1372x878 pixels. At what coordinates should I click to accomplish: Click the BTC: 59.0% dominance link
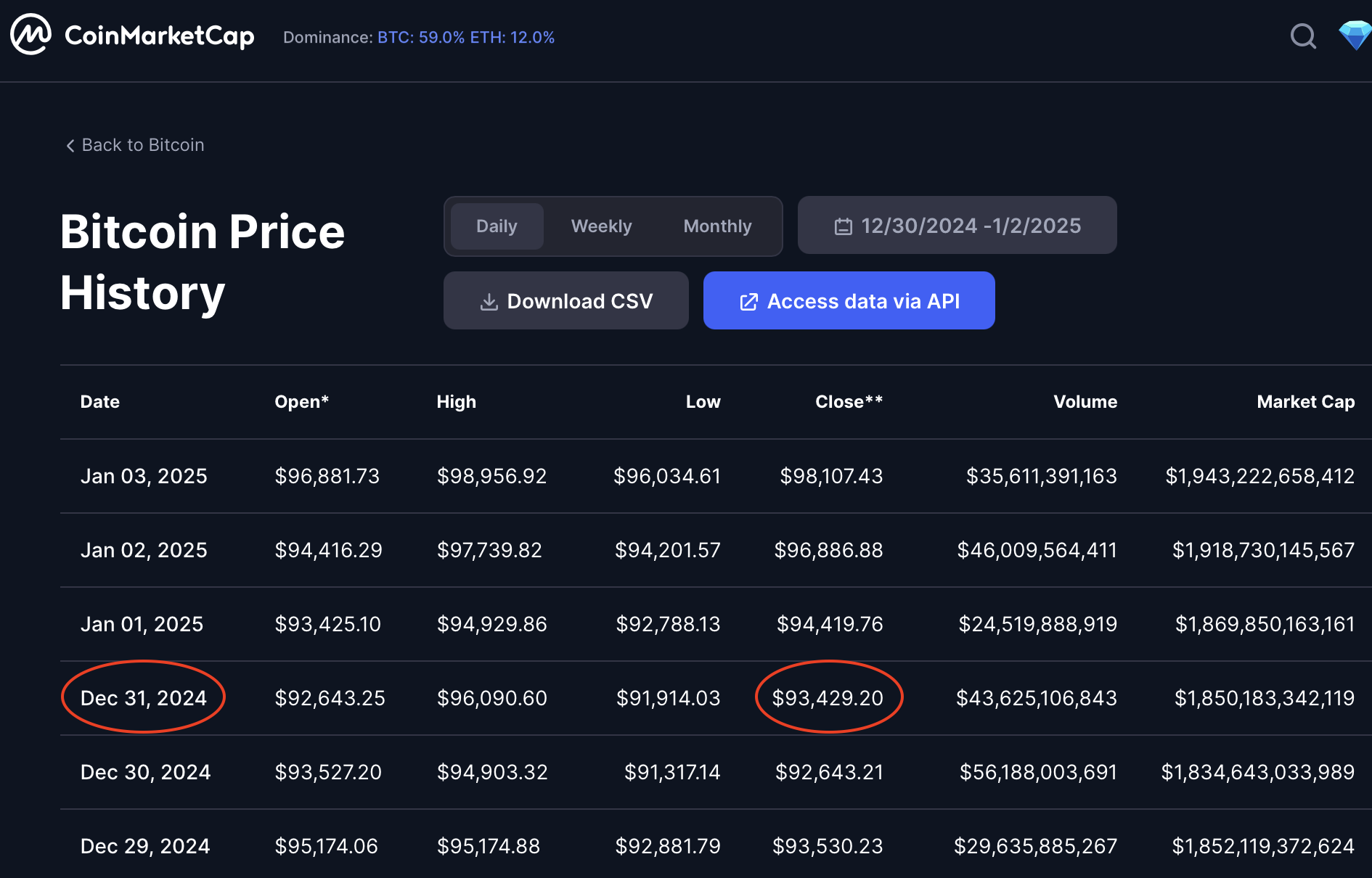421,38
